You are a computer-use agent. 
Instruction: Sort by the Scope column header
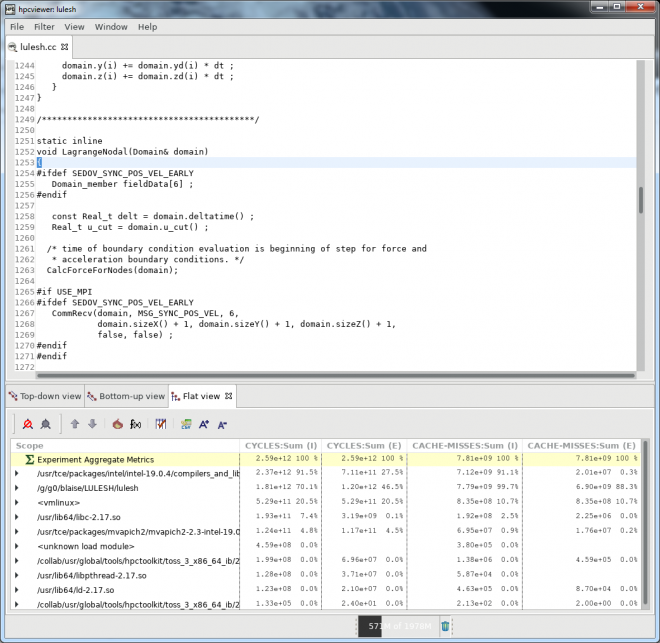[x=125, y=445]
